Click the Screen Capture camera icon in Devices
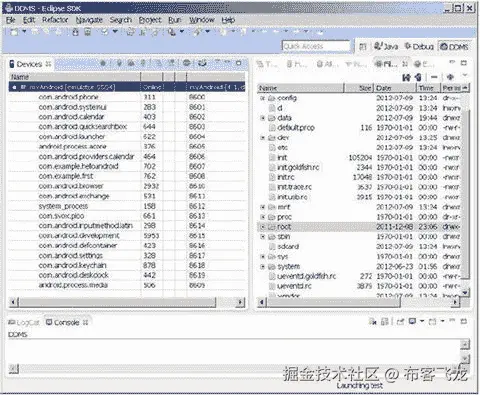 [x=202, y=63]
